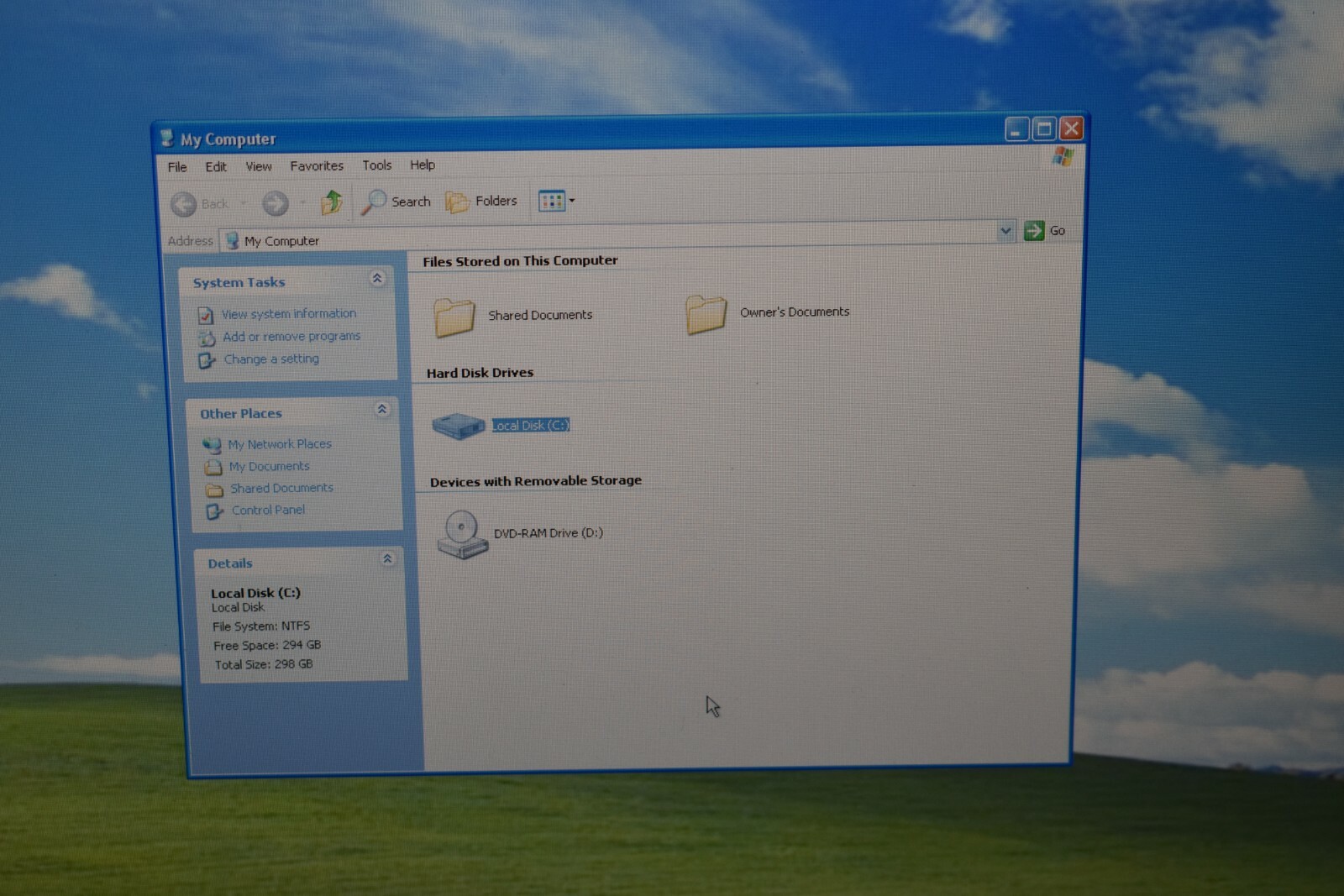Screen dimensions: 1344x896
Task: Click Owner's Documents label text
Action: [x=795, y=312]
